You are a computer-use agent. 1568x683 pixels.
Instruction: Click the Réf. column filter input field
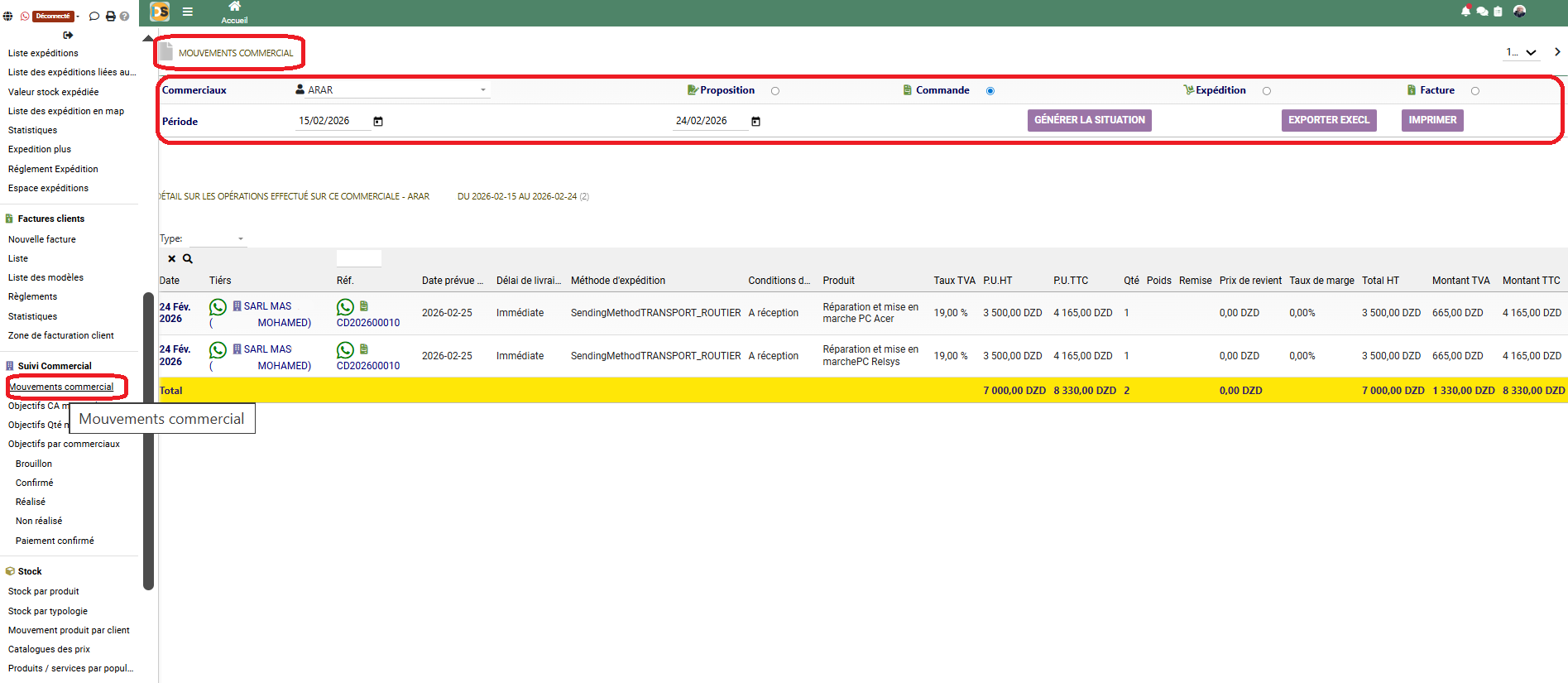pos(359,259)
